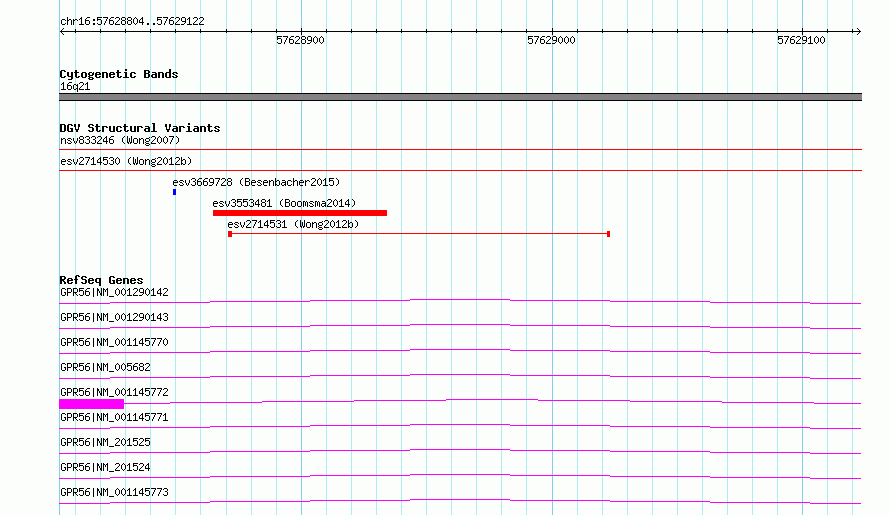Click the 16q21 band label
Screen dimensions: 890x515
click(75, 86)
